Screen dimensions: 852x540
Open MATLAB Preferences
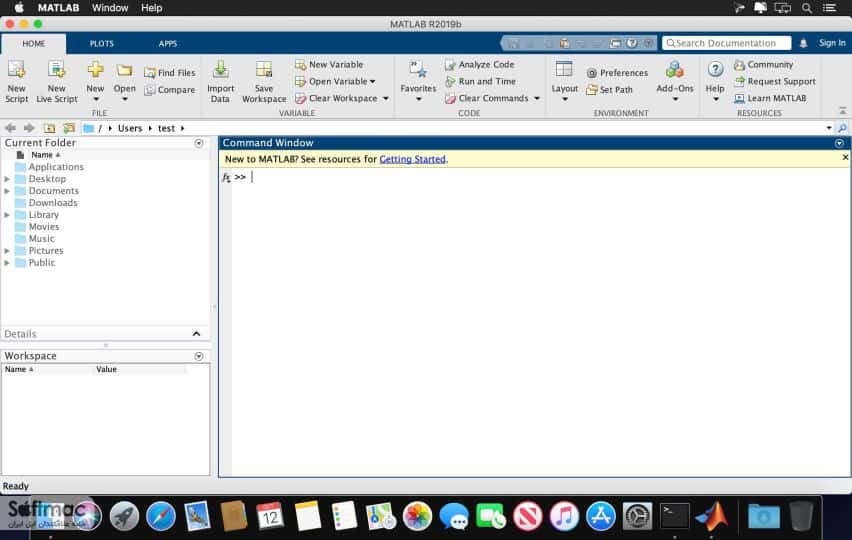(617, 73)
